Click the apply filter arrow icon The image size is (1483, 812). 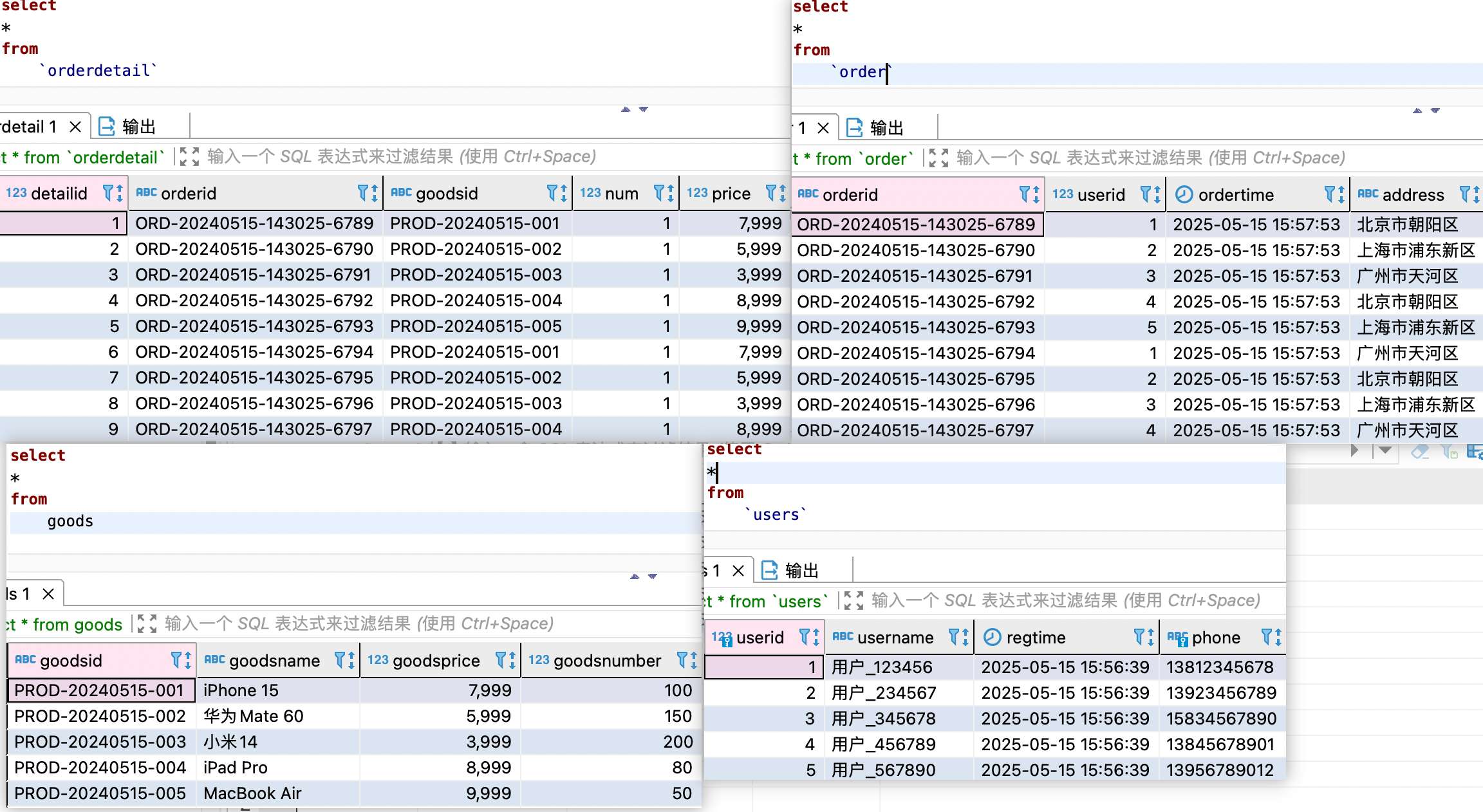tap(1354, 450)
